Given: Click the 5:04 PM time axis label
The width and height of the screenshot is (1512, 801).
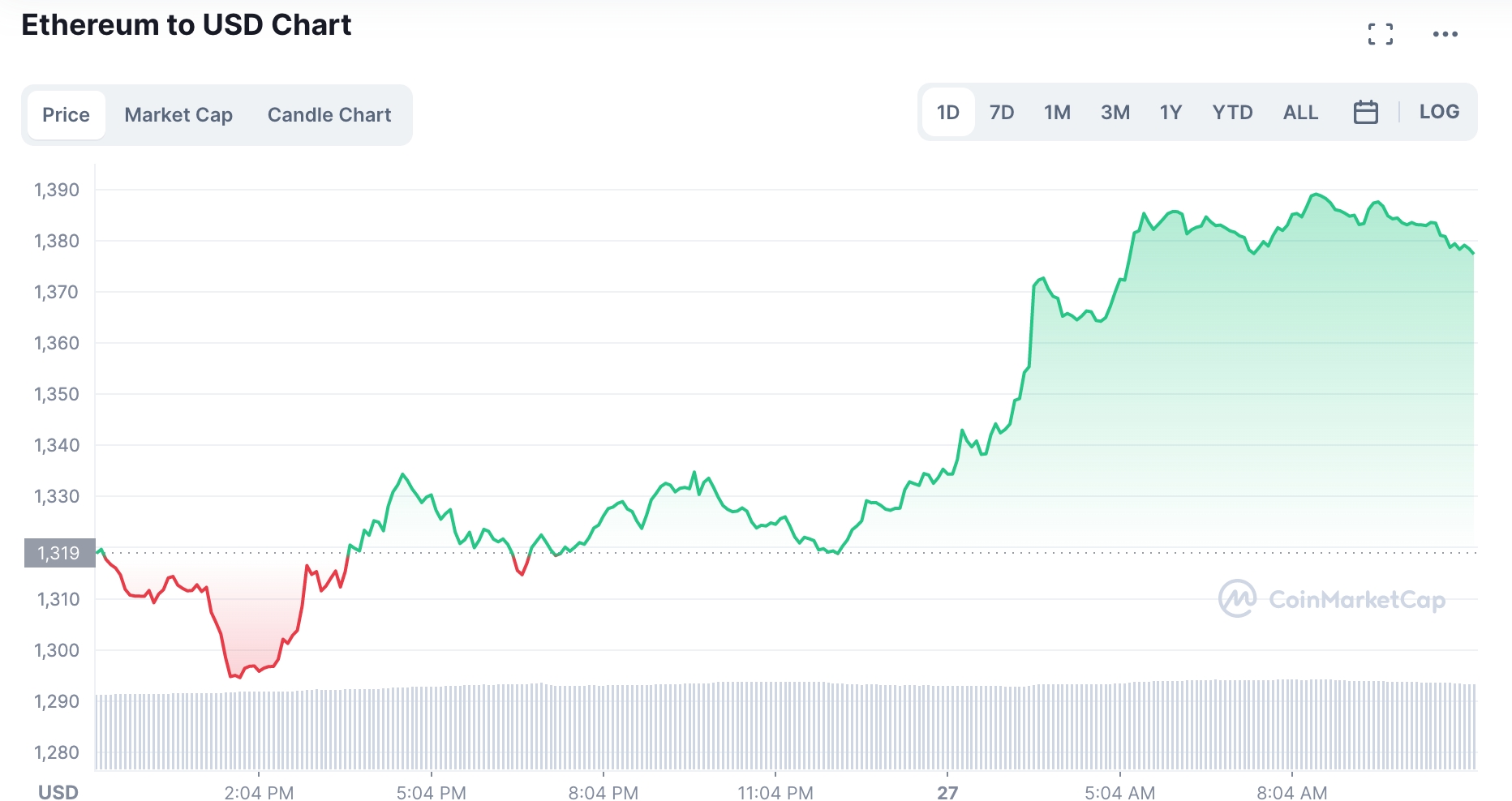Looking at the screenshot, I should [x=431, y=792].
